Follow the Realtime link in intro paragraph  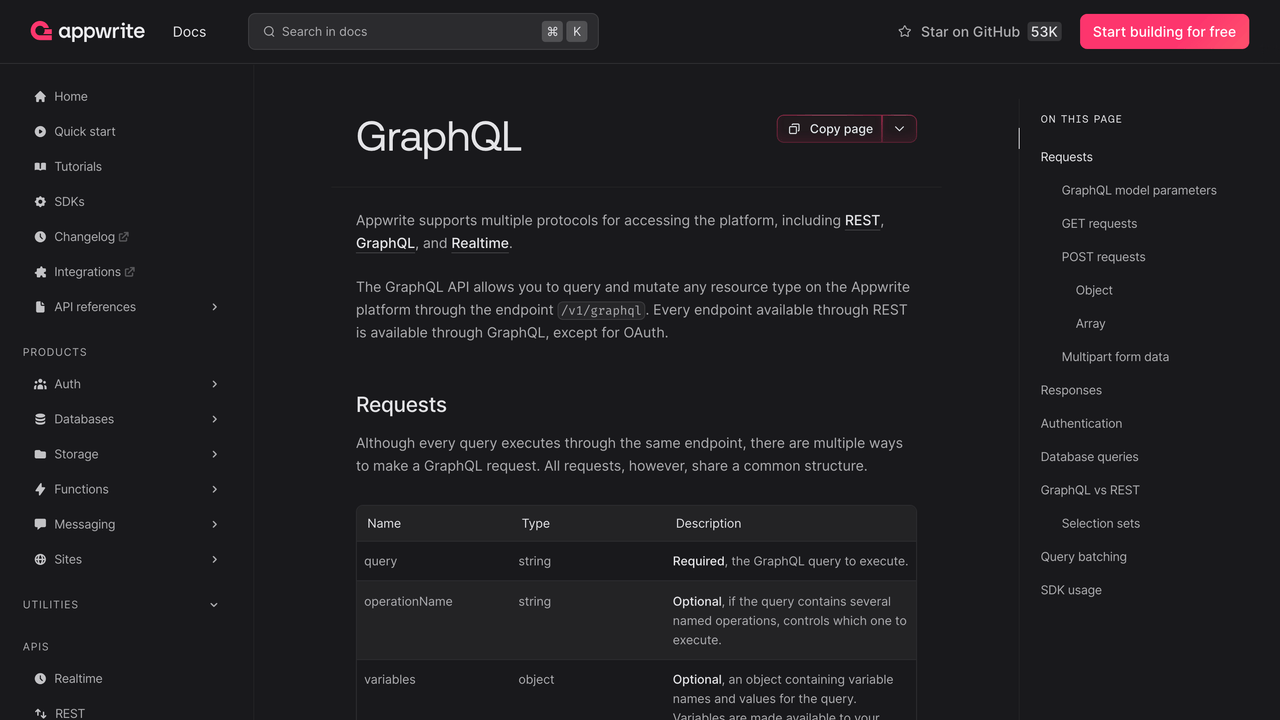point(480,243)
